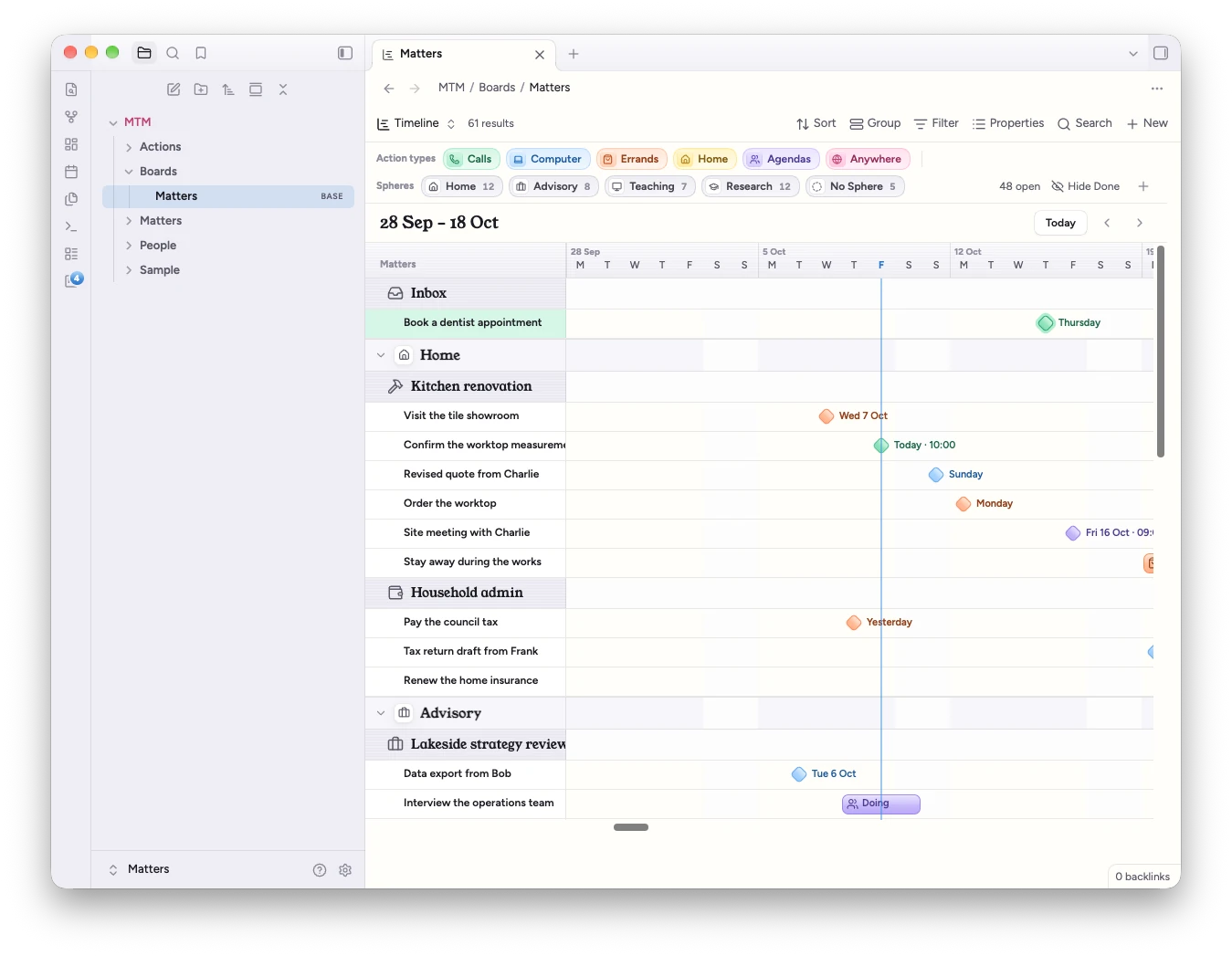Open the ribbon icon with notification badge
Screen dimensions: 1232x956
pyautogui.click(x=73, y=280)
